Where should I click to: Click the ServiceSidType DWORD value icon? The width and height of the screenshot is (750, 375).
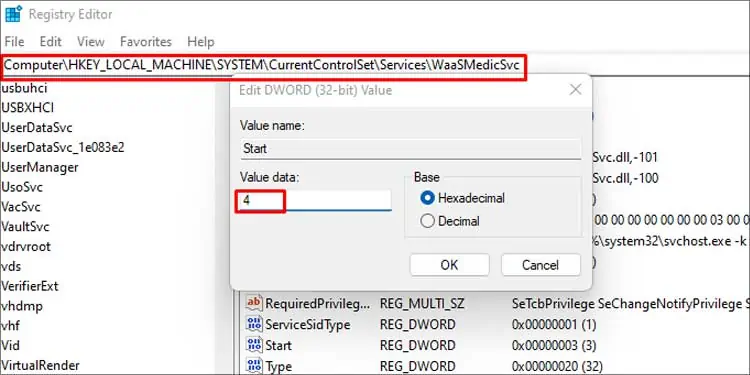pos(254,324)
